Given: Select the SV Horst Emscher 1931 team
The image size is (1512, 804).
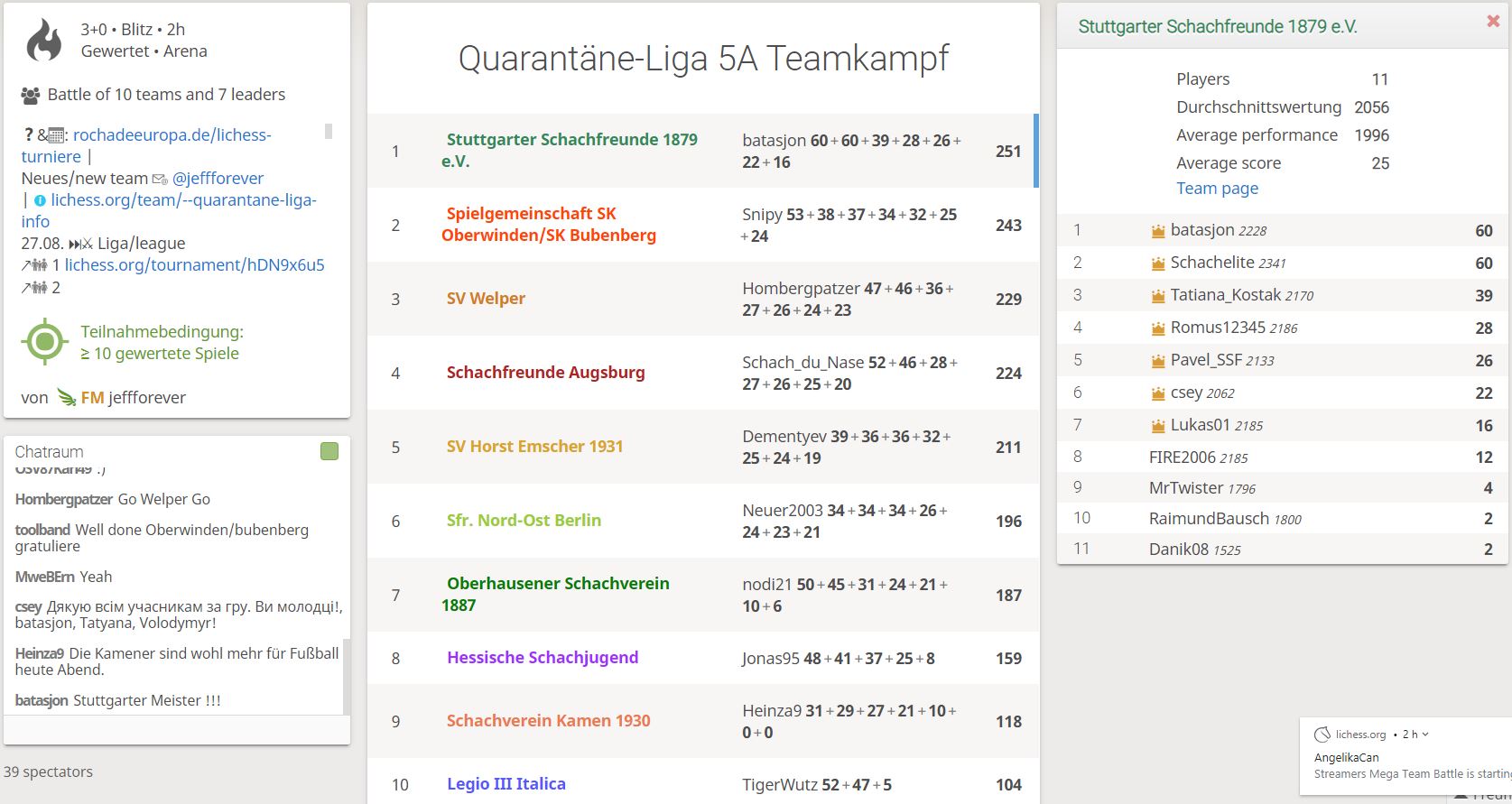Looking at the screenshot, I should [534, 447].
